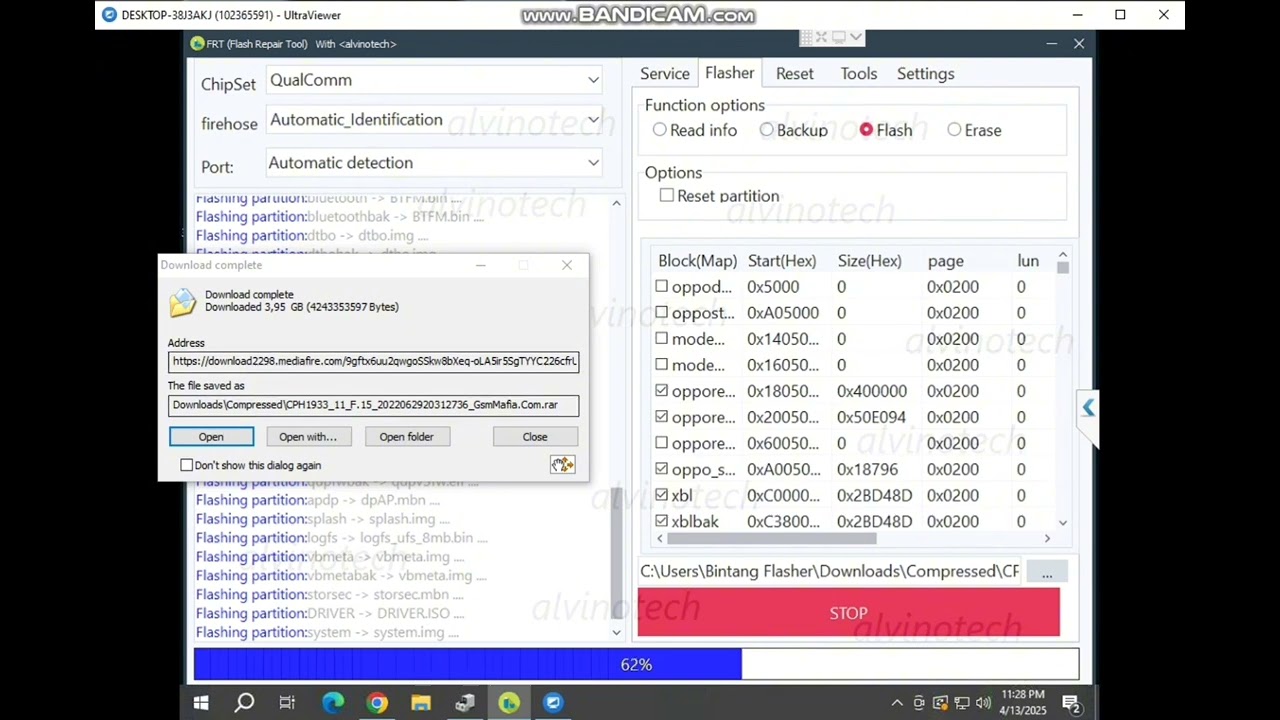1280x720 pixels.
Task: Open the blue UltraViewer taskbar icon
Action: [x=553, y=703]
